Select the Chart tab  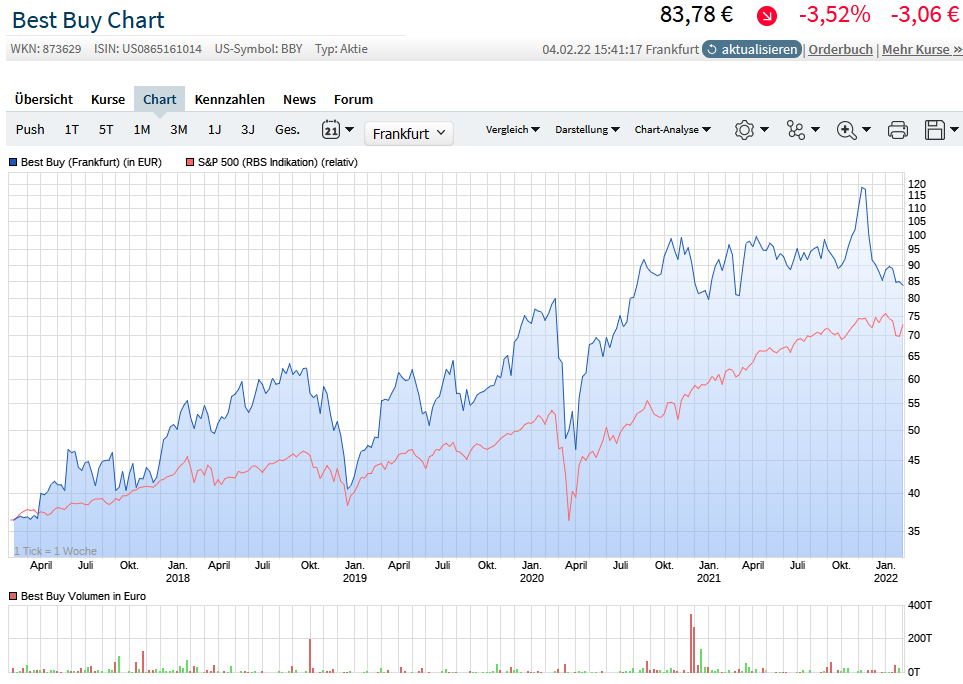(x=160, y=99)
